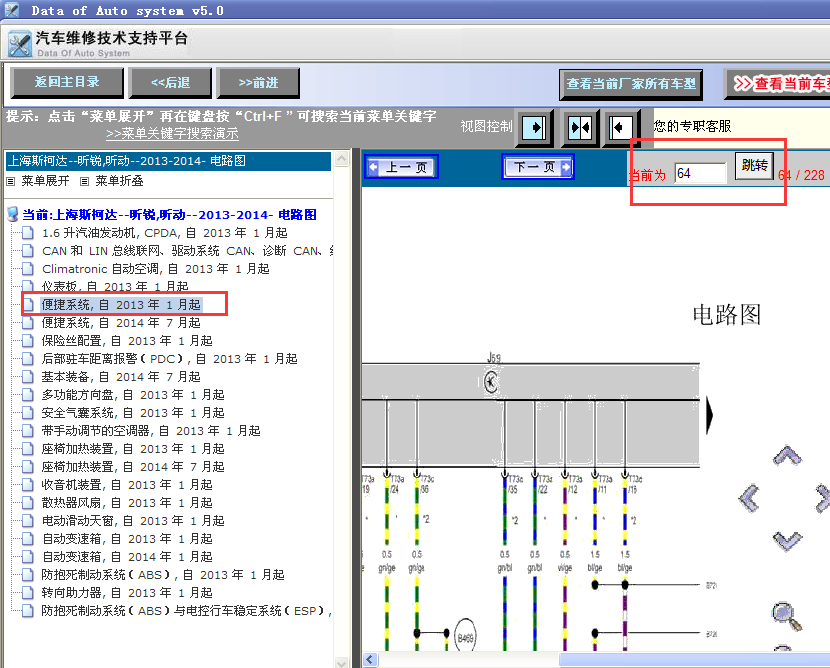The width and height of the screenshot is (830, 668).
Task: Click the 汽车维修技术支持平台 logo icon
Action: [x=20, y=43]
